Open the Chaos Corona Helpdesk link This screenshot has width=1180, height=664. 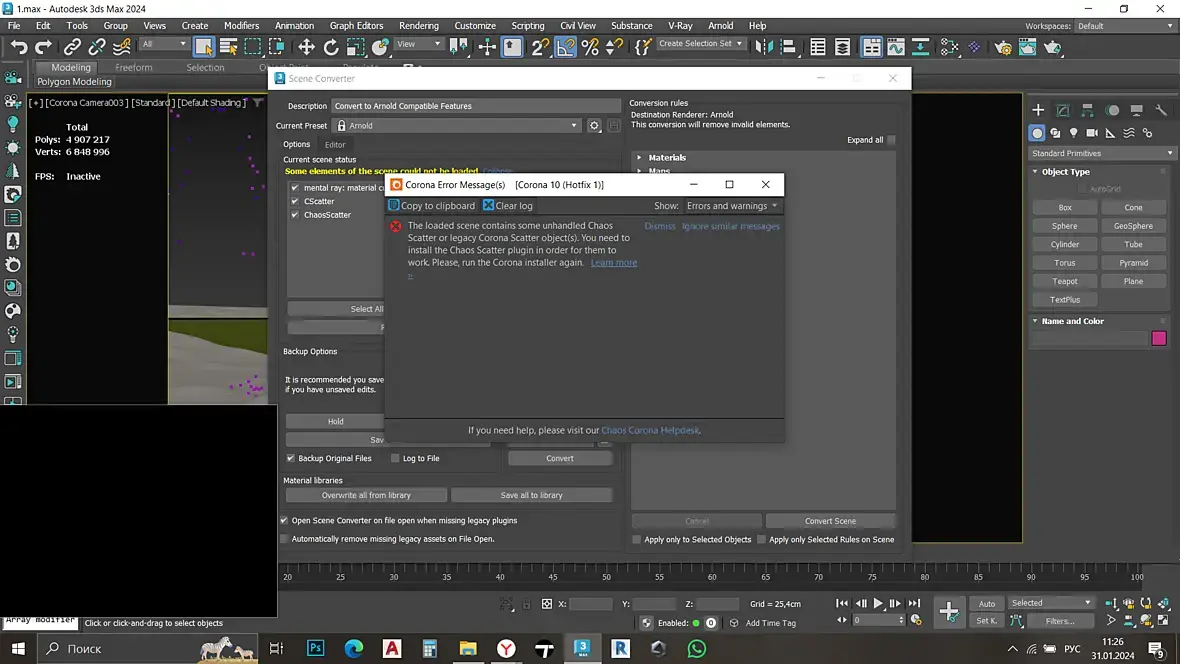(x=650, y=431)
